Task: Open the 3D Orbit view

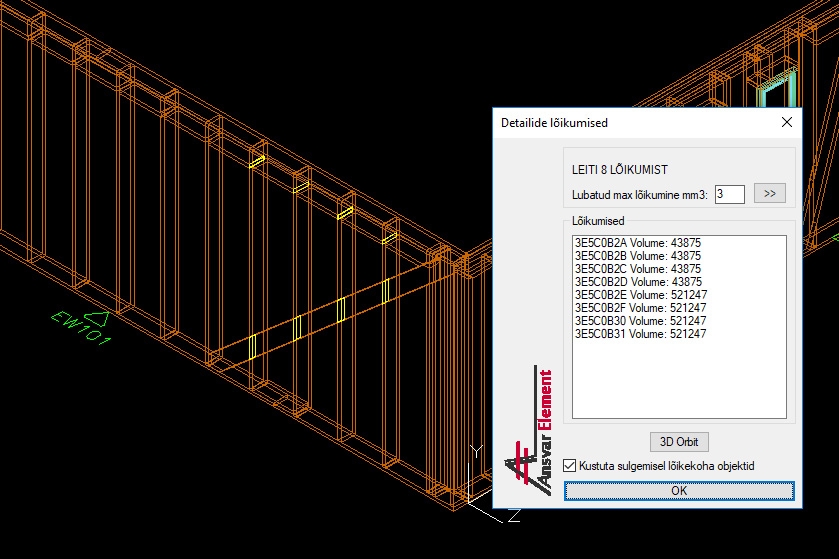Action: pos(679,442)
